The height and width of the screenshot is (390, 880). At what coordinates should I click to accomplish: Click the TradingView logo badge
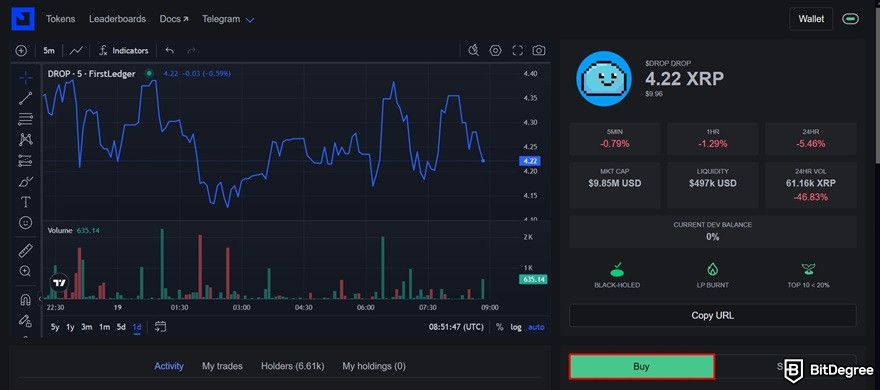59,283
